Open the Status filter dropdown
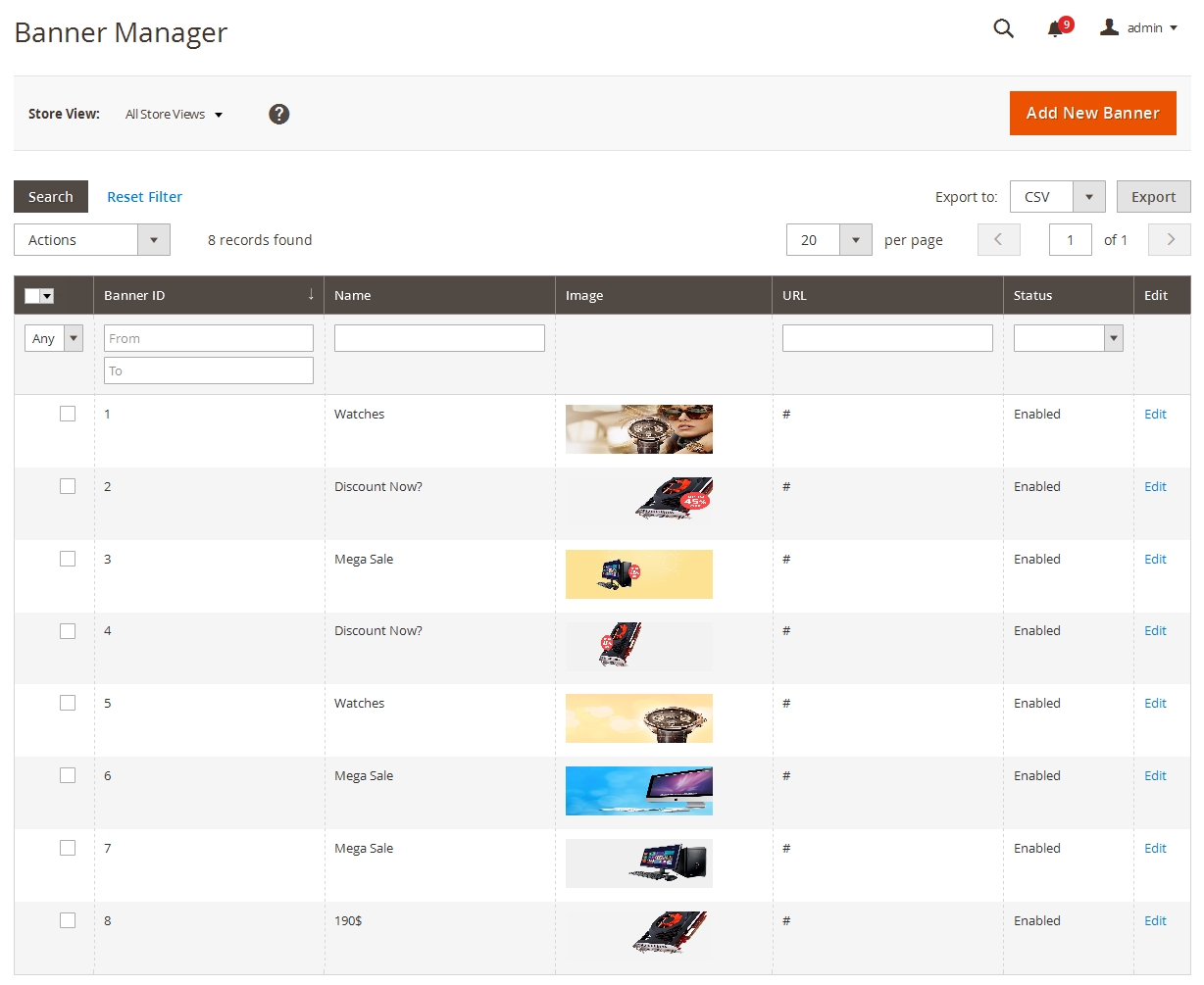 point(1068,338)
